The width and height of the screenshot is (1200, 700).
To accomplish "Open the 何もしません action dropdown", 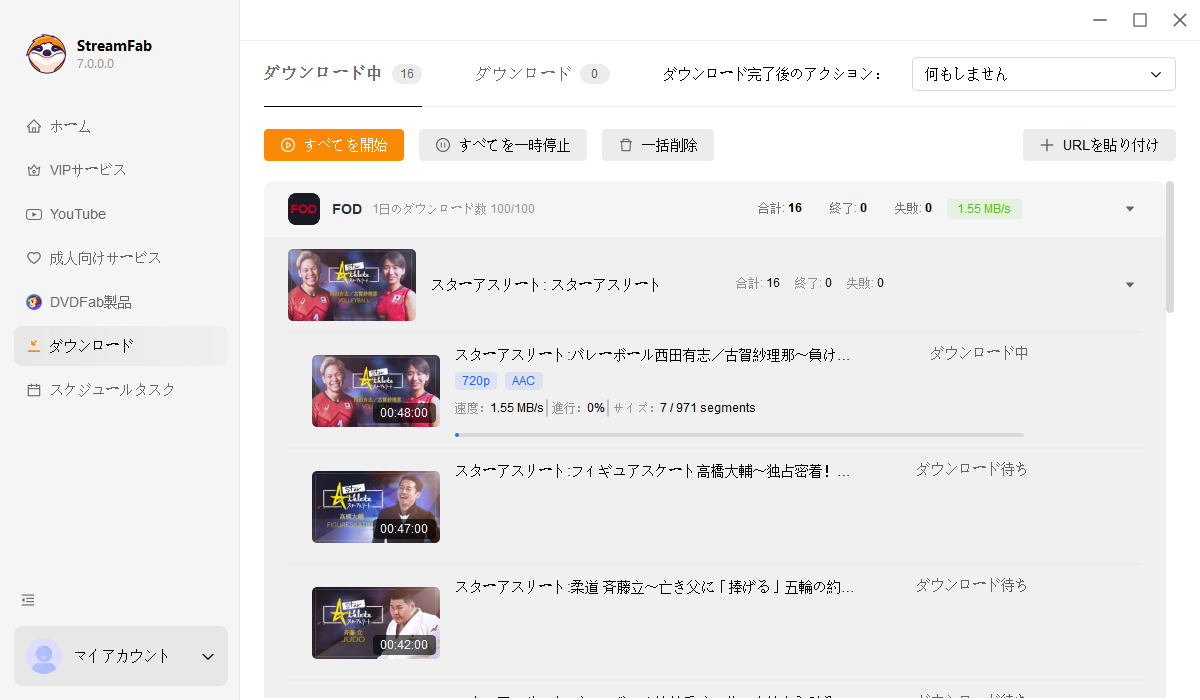I will [1043, 73].
